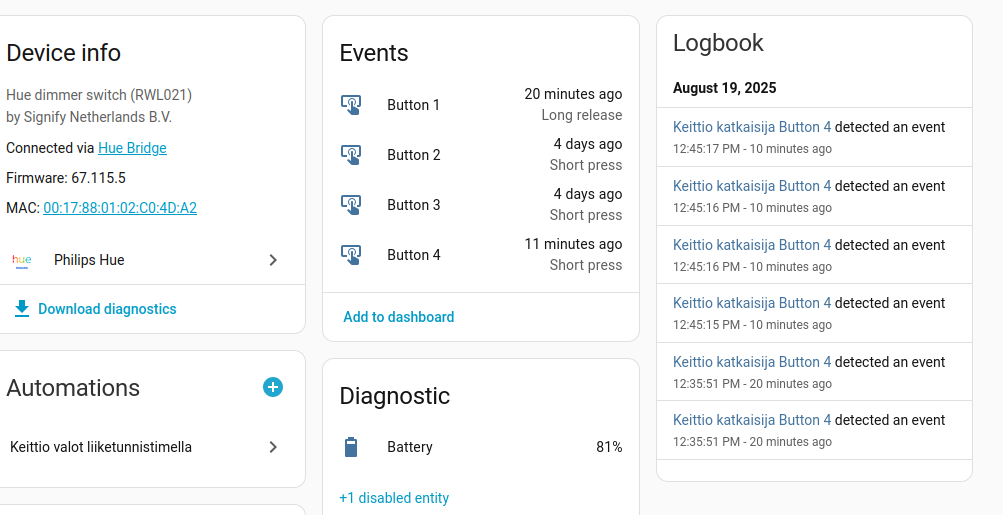1003x515 pixels.
Task: Click the August 19, 2025 logbook date
Action: coord(725,88)
